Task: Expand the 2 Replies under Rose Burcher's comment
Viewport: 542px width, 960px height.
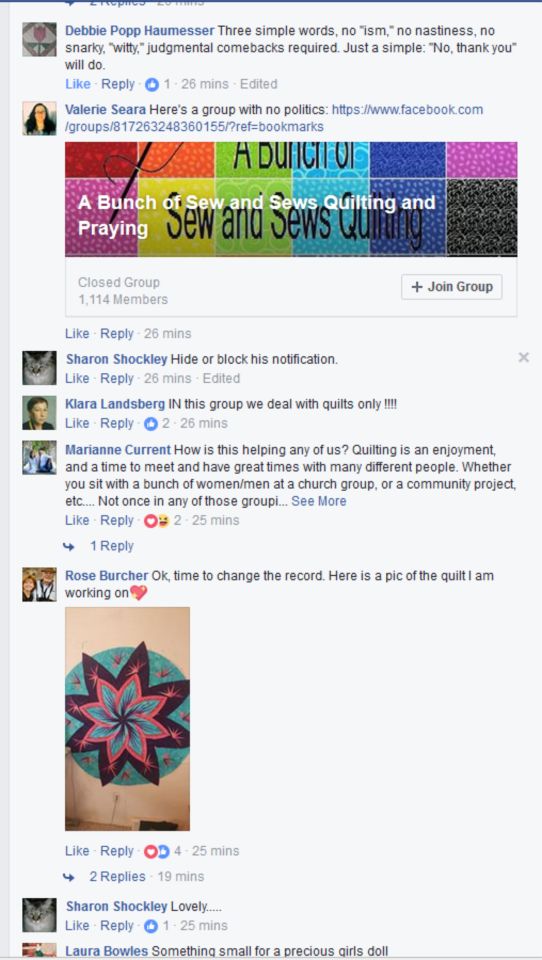Action: 118,877
